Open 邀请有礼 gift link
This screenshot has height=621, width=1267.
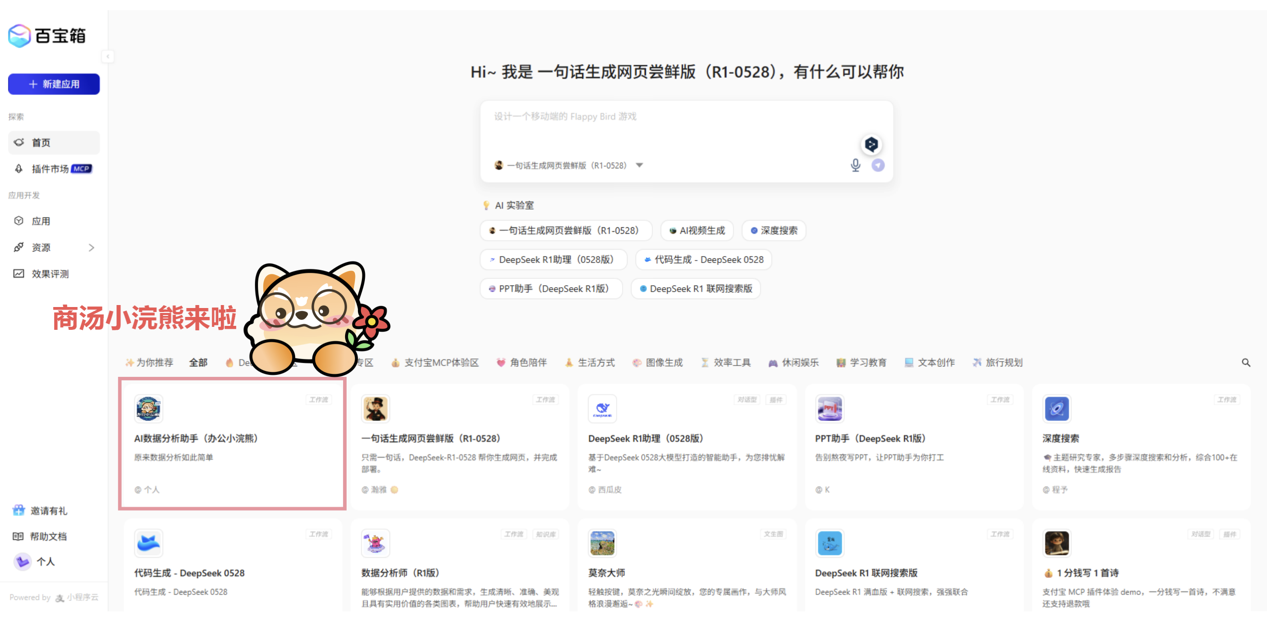40,510
